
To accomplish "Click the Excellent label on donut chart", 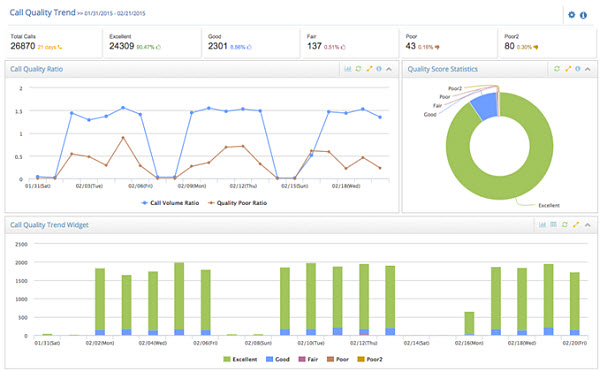I will 549,205.
